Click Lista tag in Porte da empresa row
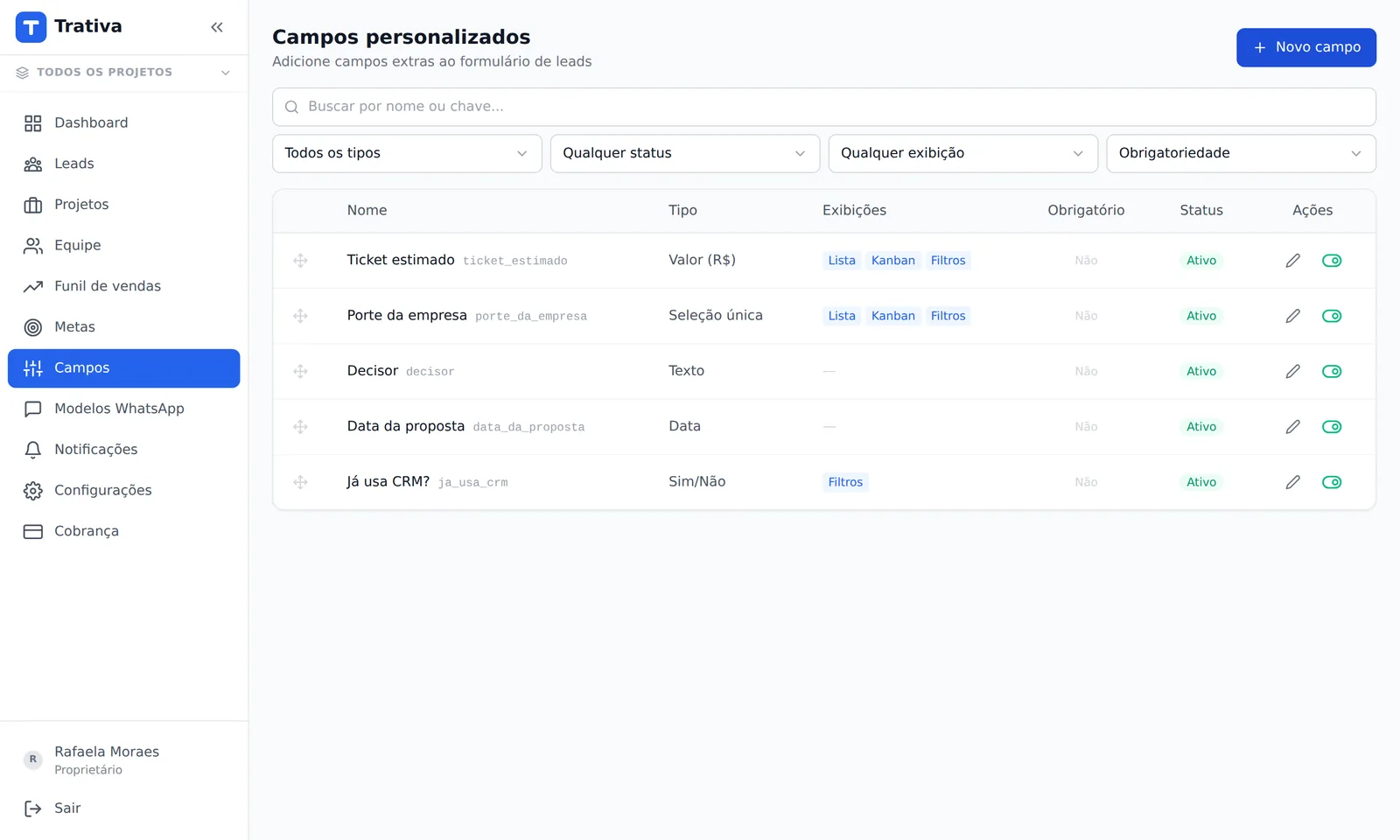1400x840 pixels. 842,316
